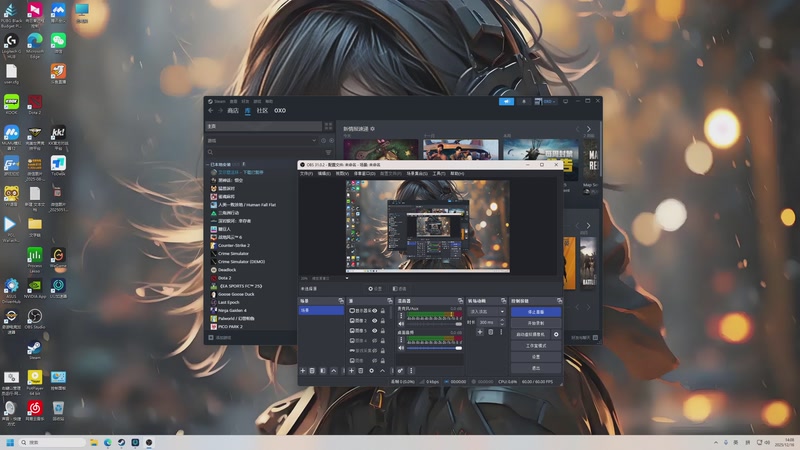Go back in Steam navigation
This screenshot has width=800, height=450.
tap(211, 110)
